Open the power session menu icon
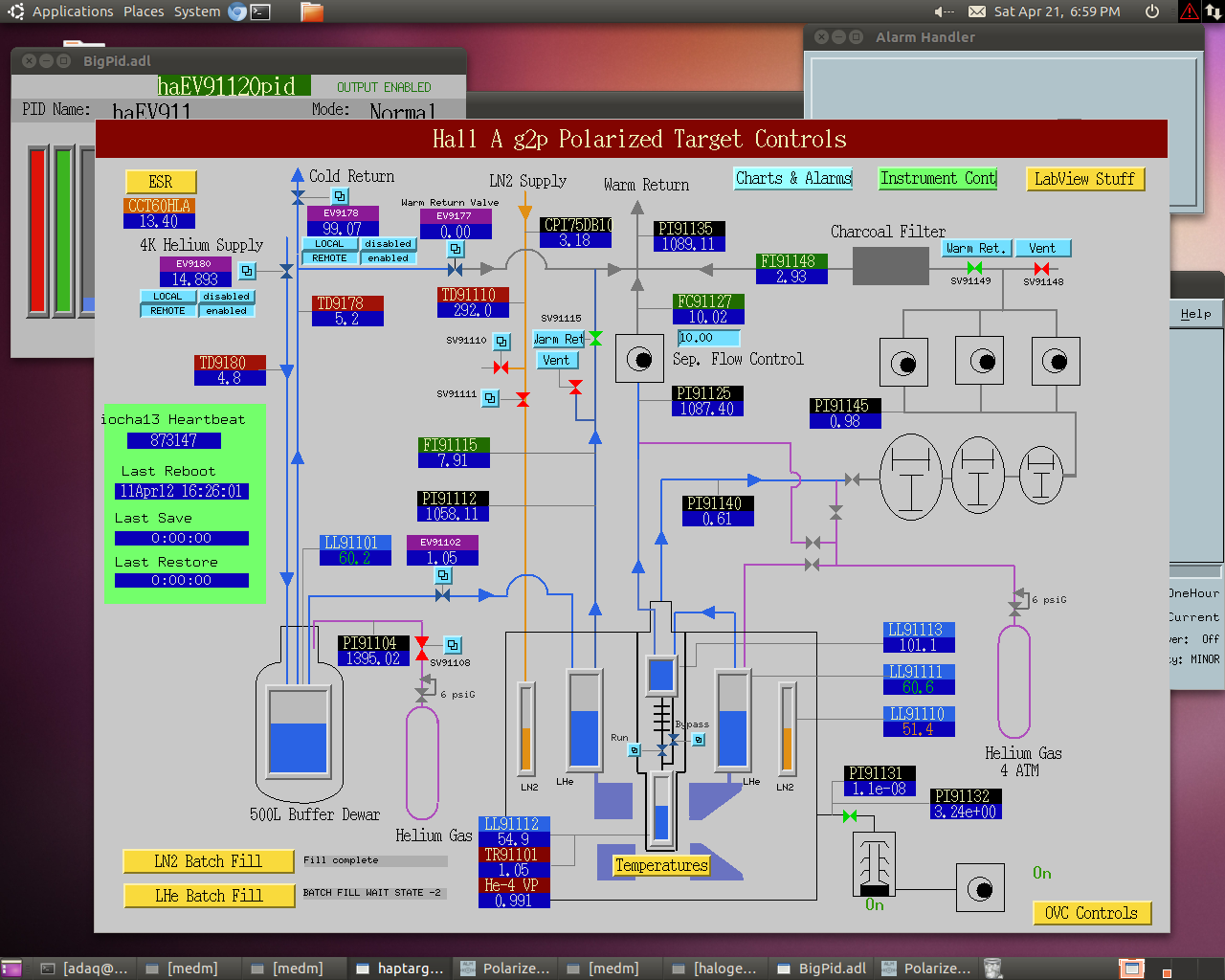Viewport: 1225px width, 980px height. click(x=1152, y=11)
